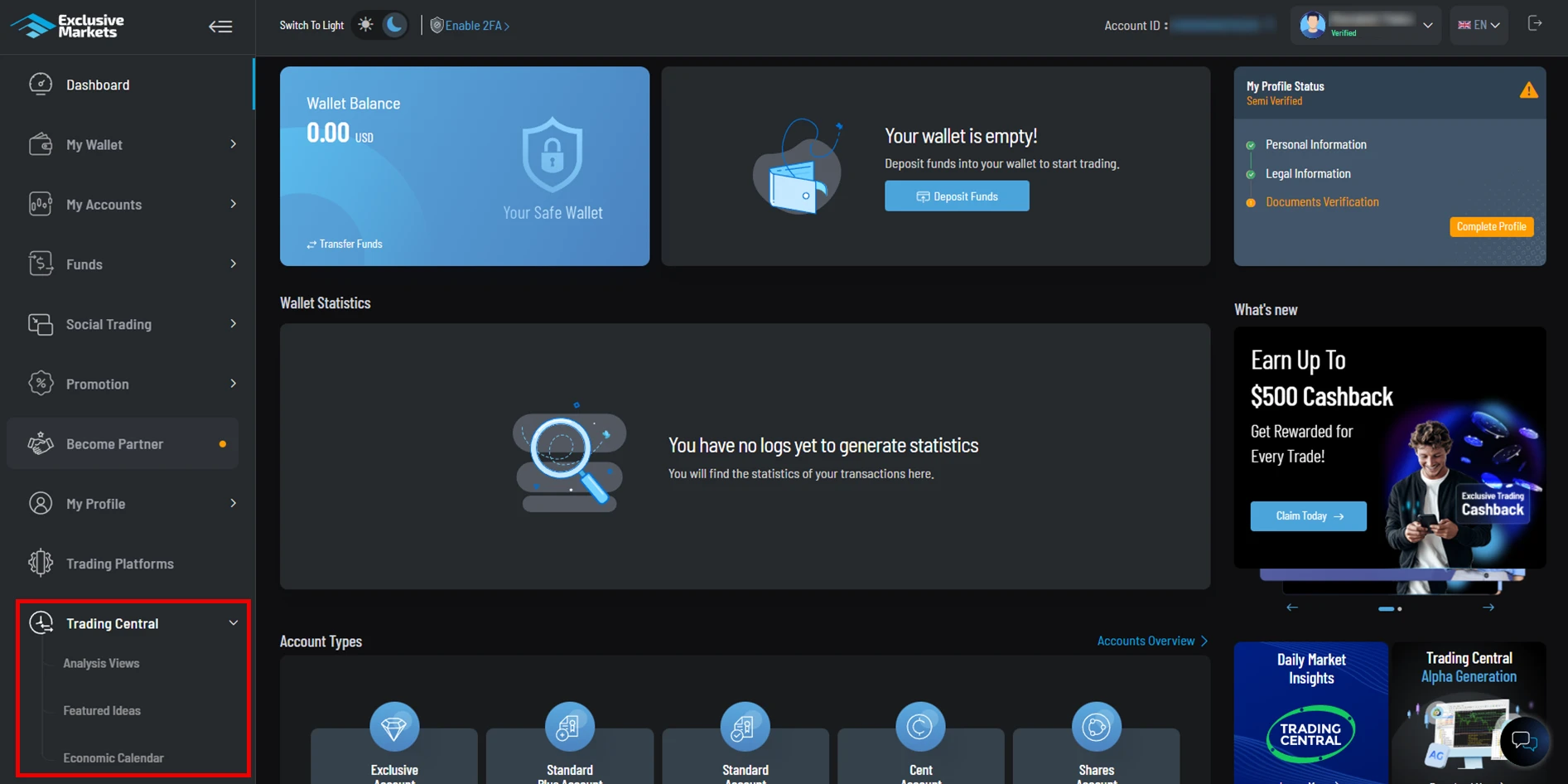The height and width of the screenshot is (784, 1568).
Task: Click the Shares Account icon
Action: point(1096,727)
